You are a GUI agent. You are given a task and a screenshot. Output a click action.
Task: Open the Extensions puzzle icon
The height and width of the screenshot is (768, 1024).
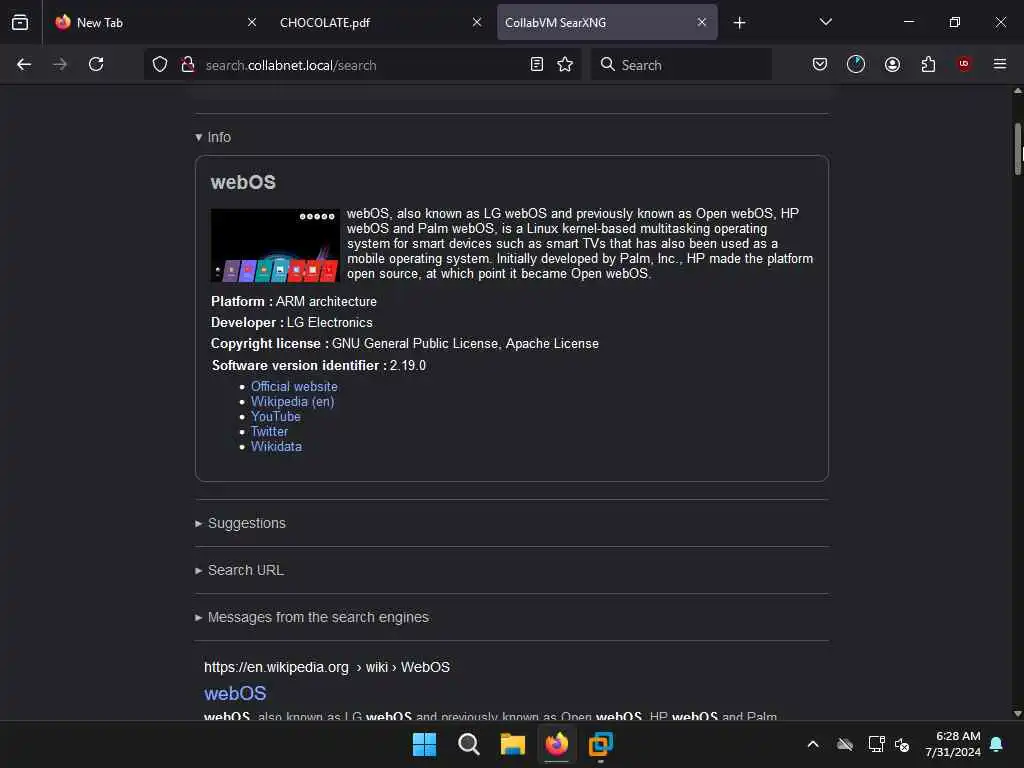(928, 64)
